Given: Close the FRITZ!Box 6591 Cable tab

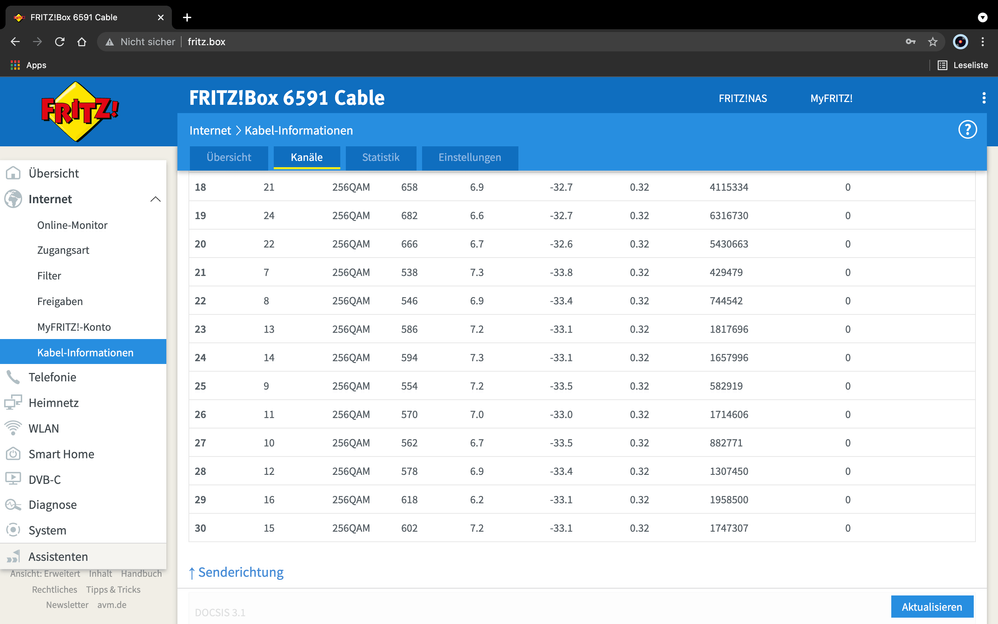Looking at the screenshot, I should [x=160, y=17].
